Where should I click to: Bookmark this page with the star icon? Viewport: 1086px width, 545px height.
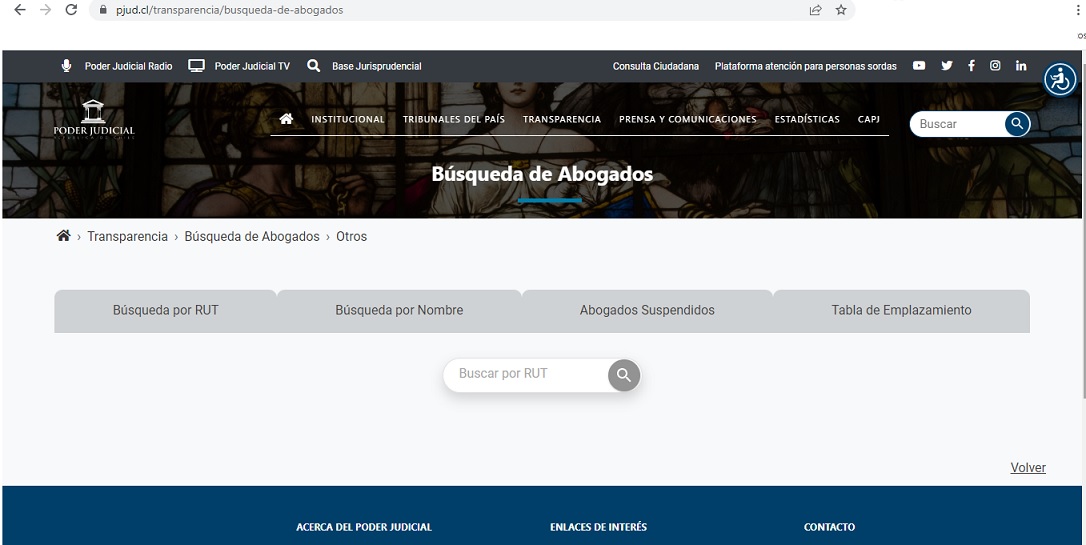pos(841,10)
